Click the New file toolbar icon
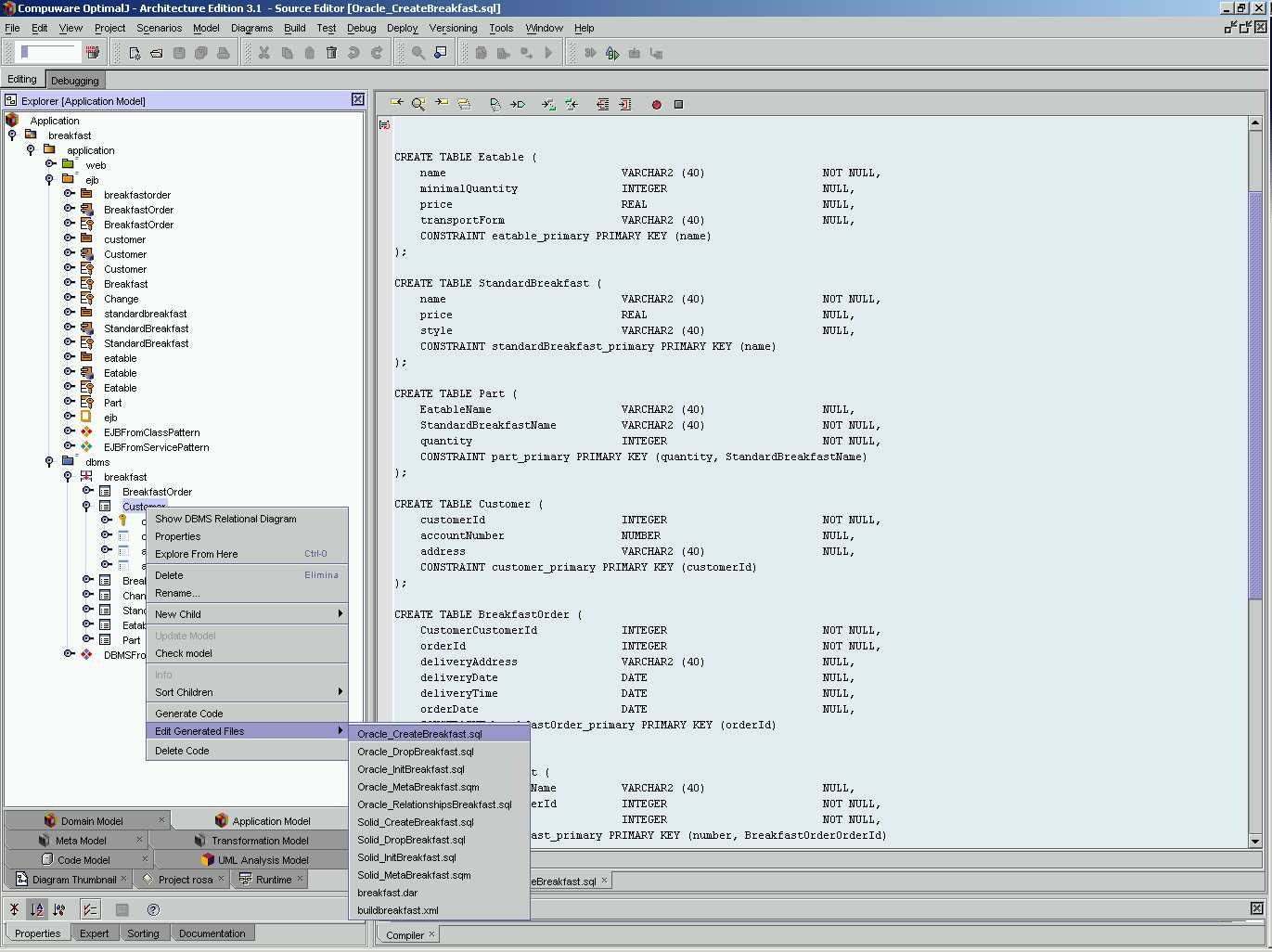 135,53
